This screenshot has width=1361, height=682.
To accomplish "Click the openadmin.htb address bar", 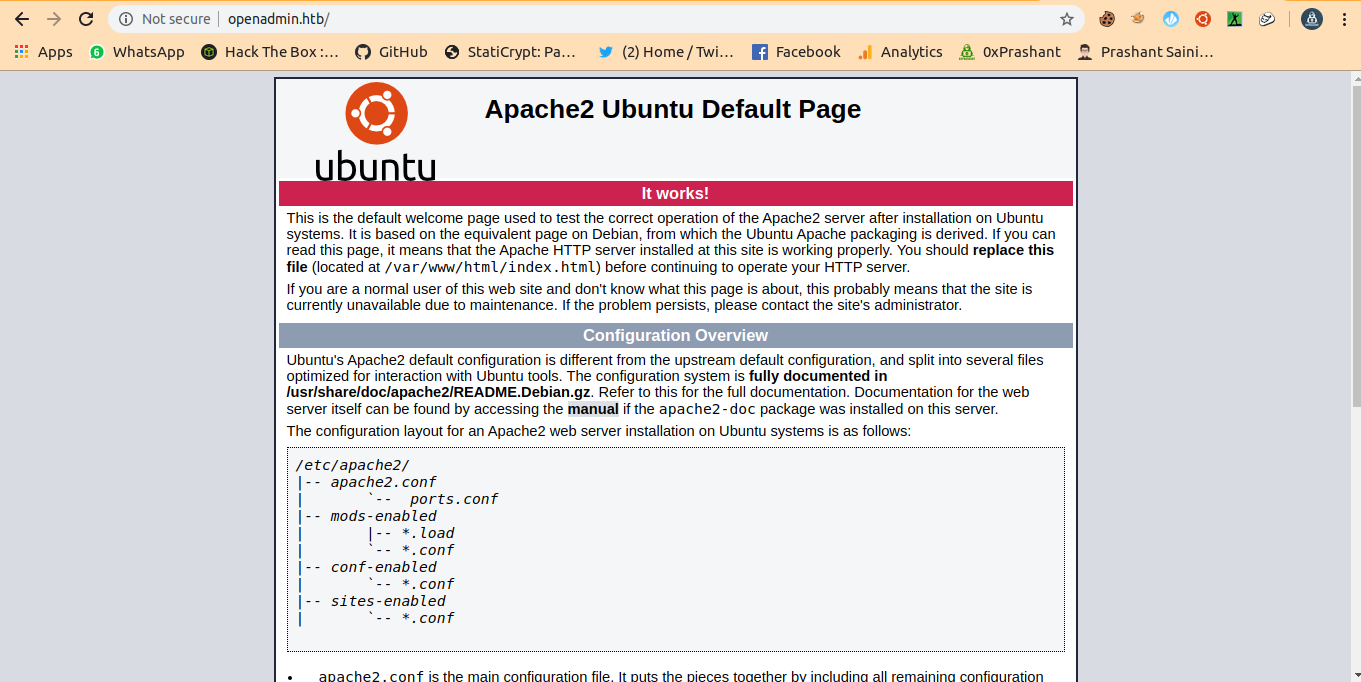I will (x=600, y=19).
